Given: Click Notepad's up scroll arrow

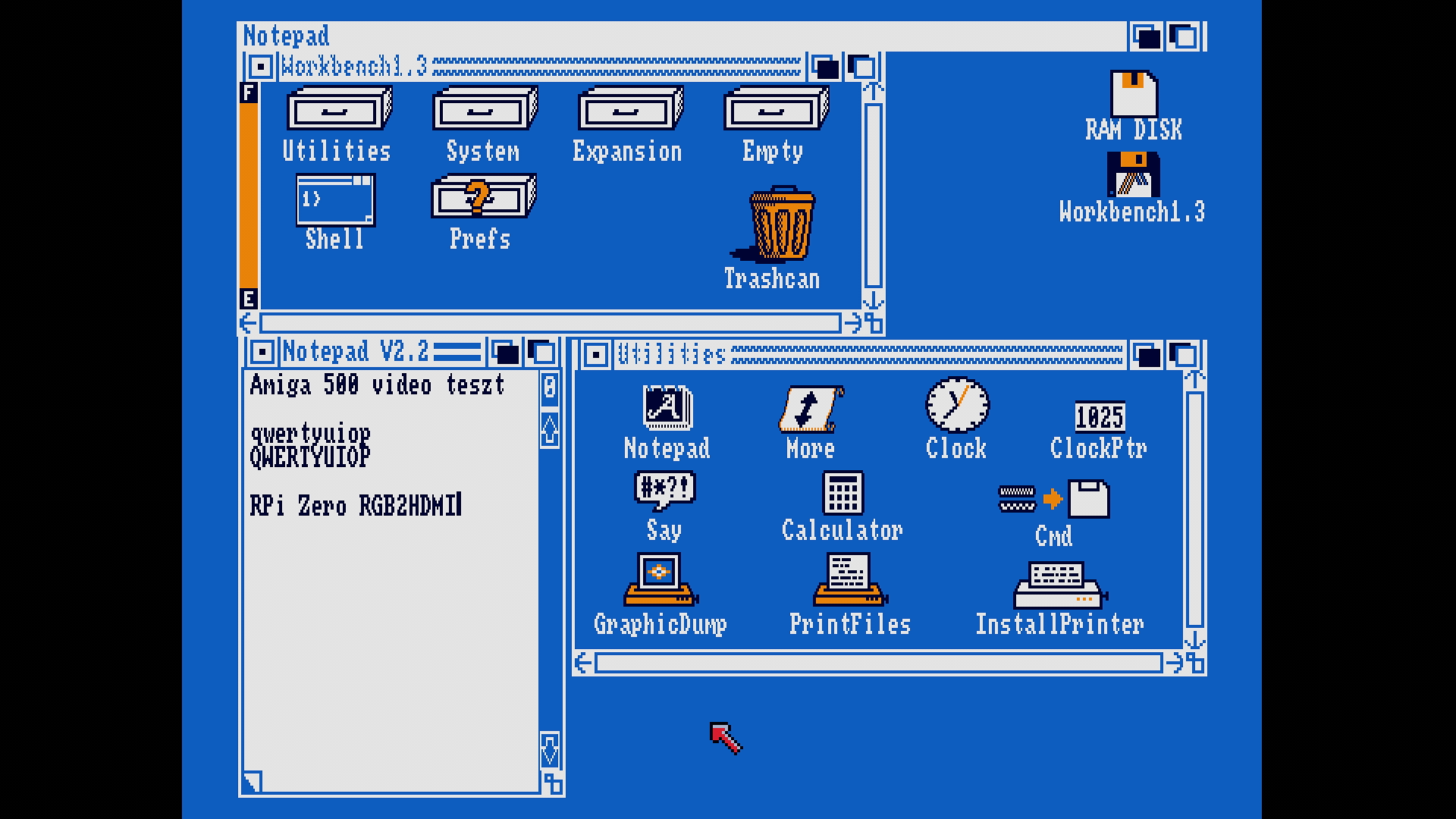Looking at the screenshot, I should pyautogui.click(x=550, y=430).
